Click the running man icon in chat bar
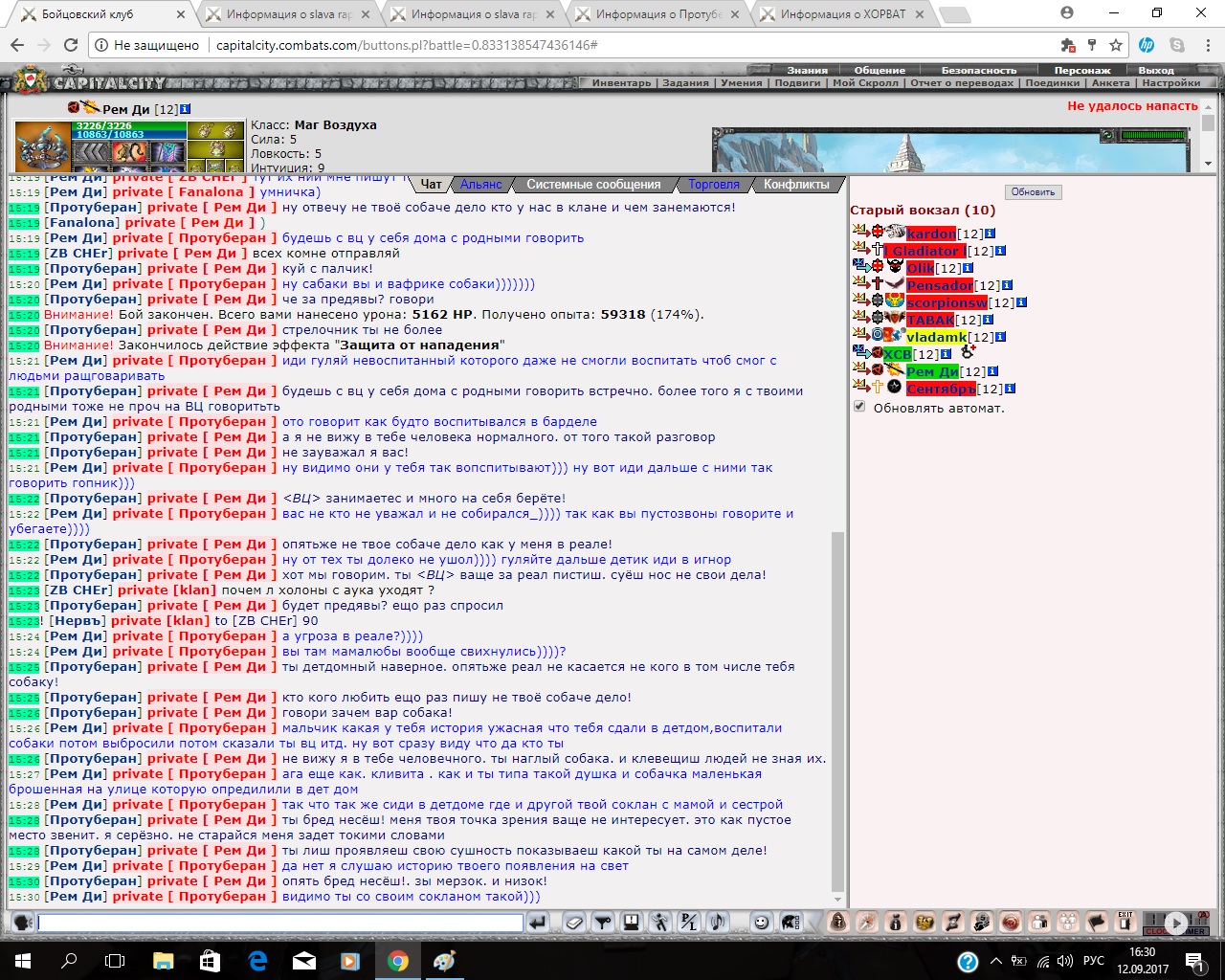The height and width of the screenshot is (980, 1225). click(x=660, y=923)
